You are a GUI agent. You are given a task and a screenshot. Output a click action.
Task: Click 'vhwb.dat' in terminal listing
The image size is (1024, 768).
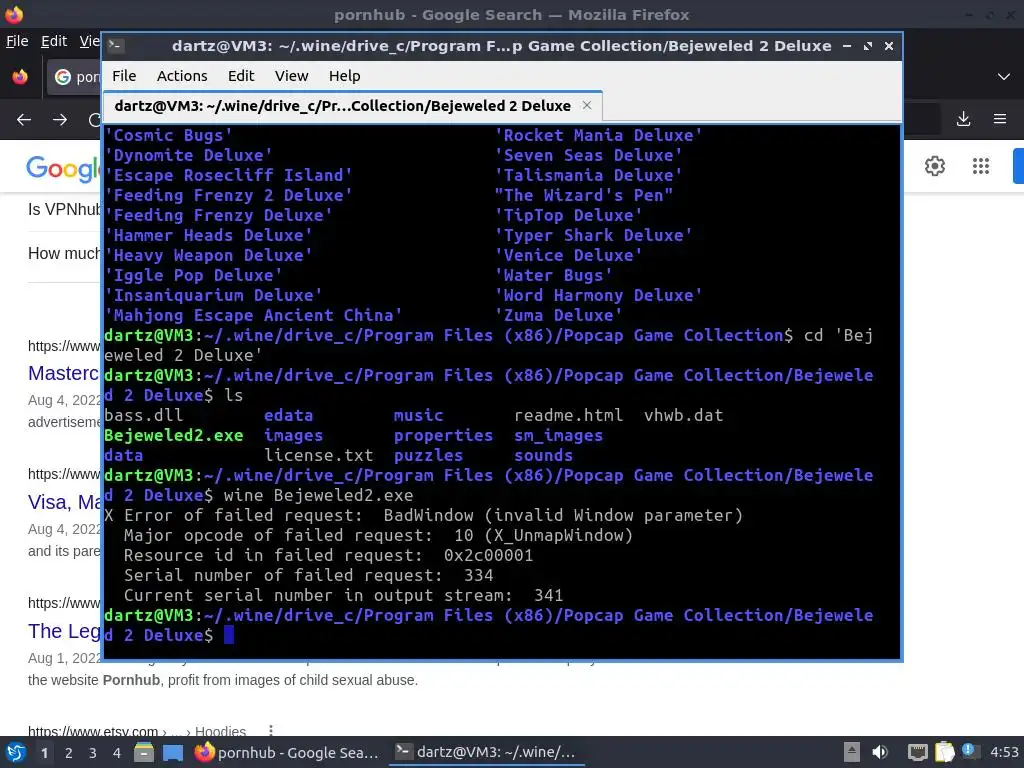pos(683,415)
